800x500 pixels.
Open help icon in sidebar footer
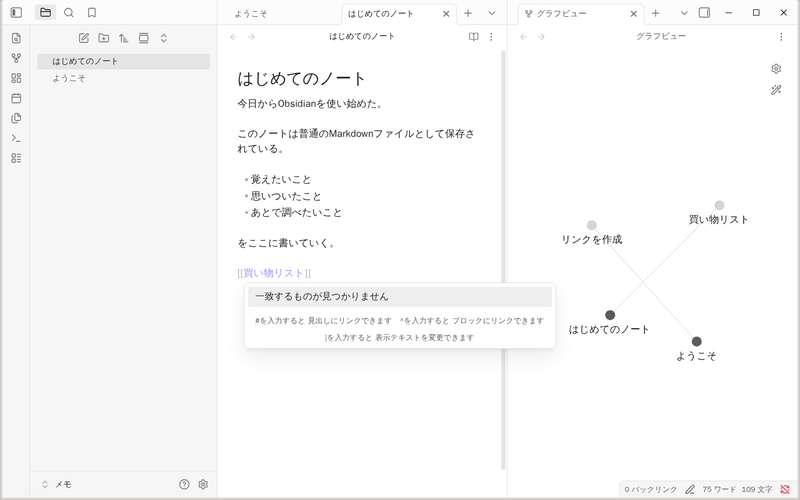point(184,484)
